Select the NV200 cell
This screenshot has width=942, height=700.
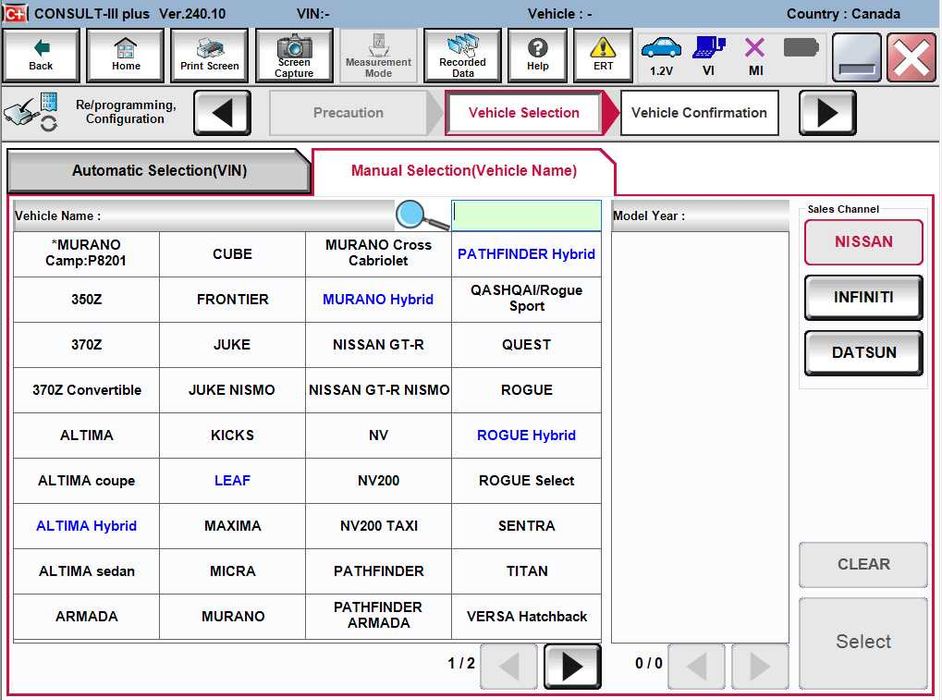coord(378,481)
